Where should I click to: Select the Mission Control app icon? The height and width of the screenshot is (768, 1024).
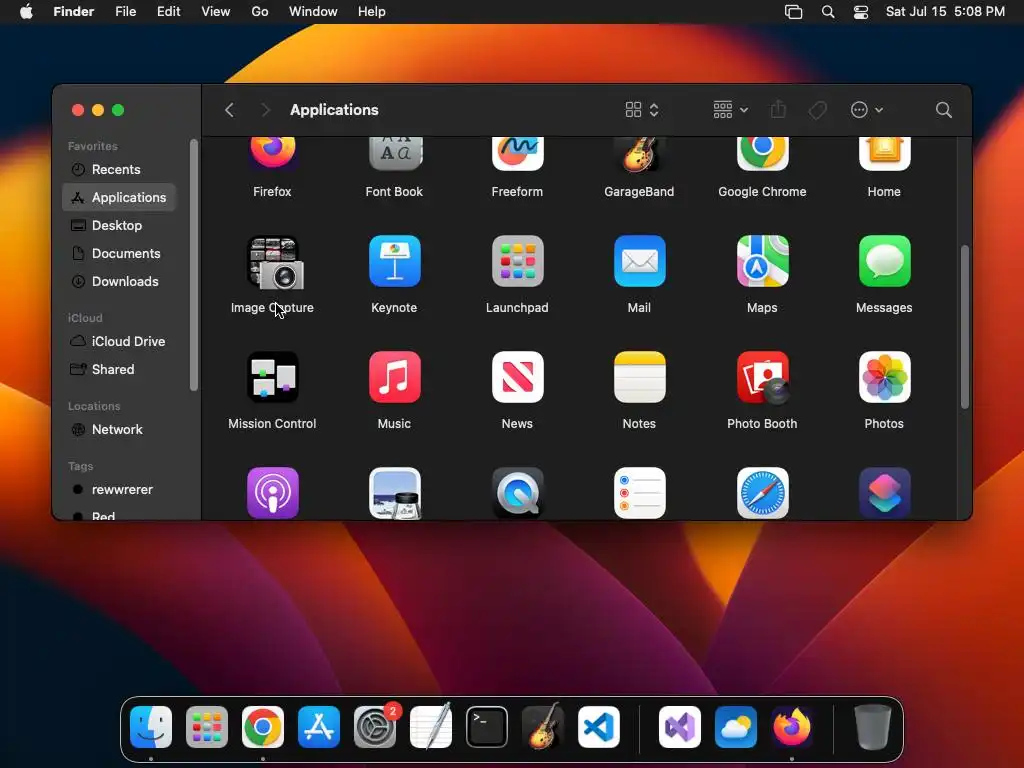[x=272, y=377]
